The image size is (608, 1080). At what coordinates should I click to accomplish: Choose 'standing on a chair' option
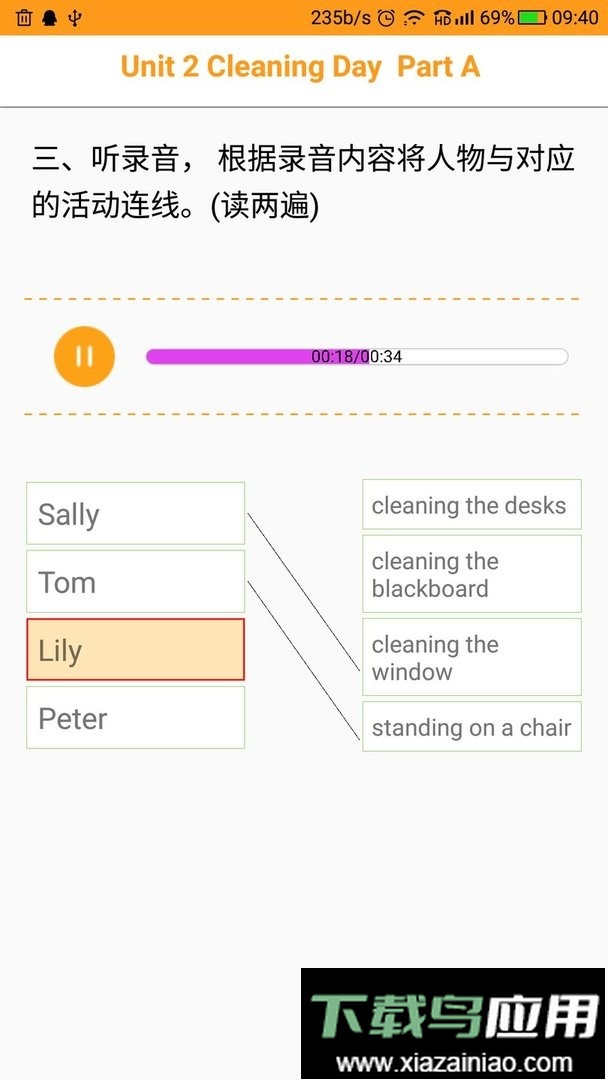coord(471,728)
